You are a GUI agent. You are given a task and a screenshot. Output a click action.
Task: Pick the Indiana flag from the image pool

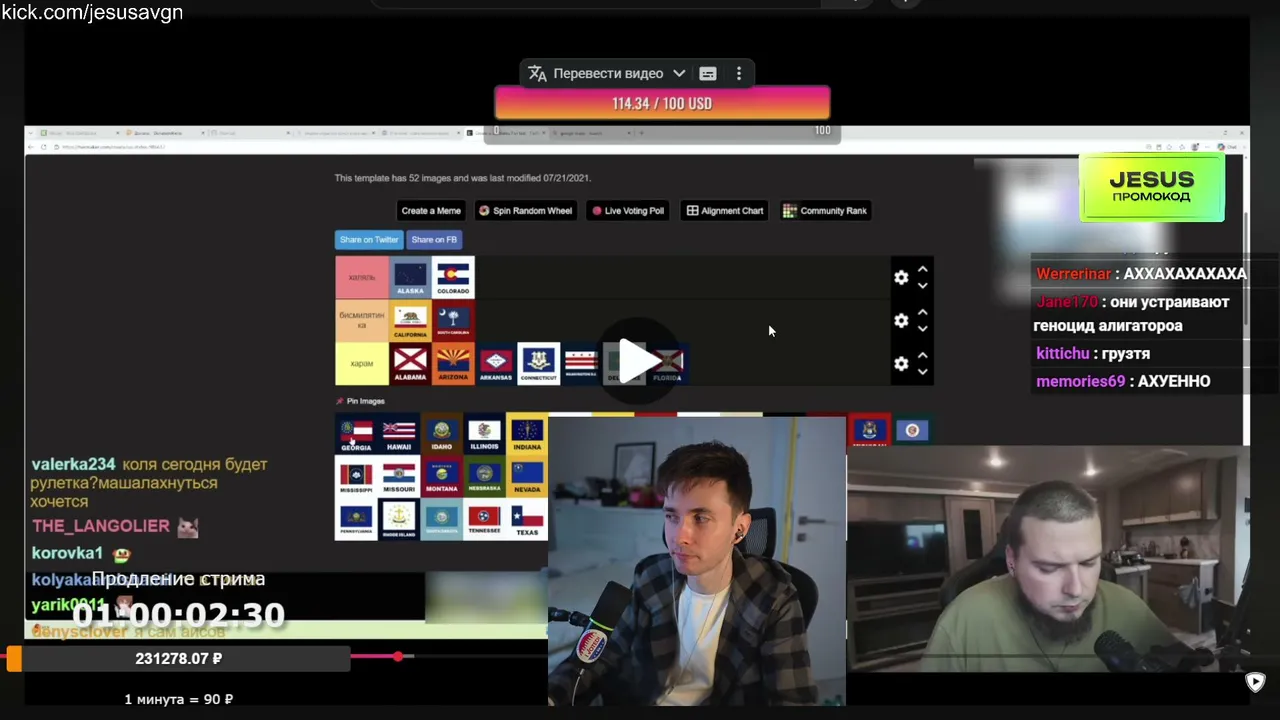[x=527, y=434]
